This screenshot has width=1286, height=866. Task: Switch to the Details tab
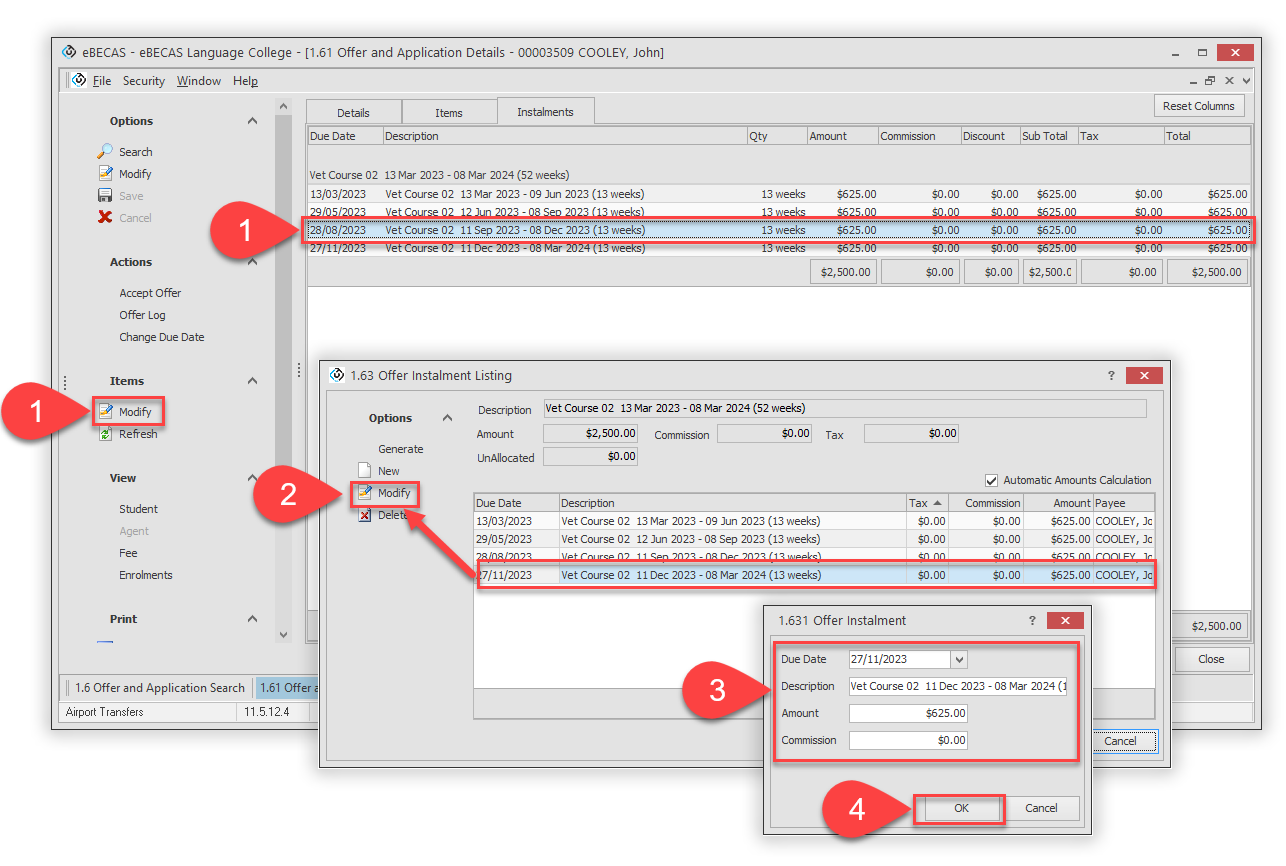point(353,113)
